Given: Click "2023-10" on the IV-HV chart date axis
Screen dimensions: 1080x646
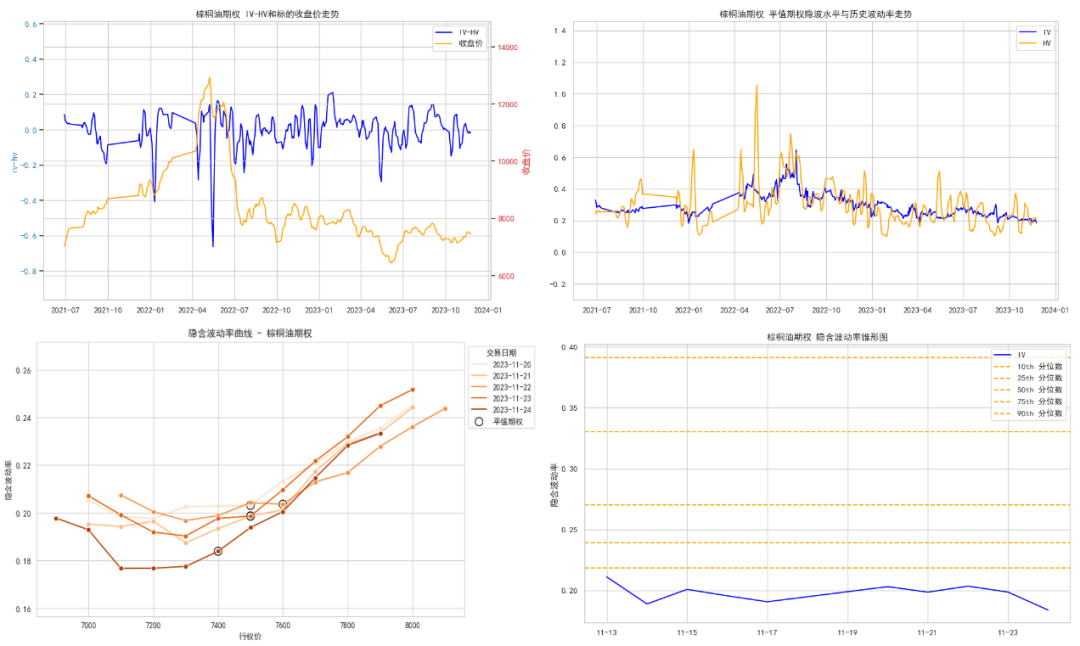Looking at the screenshot, I should pyautogui.click(x=445, y=310).
